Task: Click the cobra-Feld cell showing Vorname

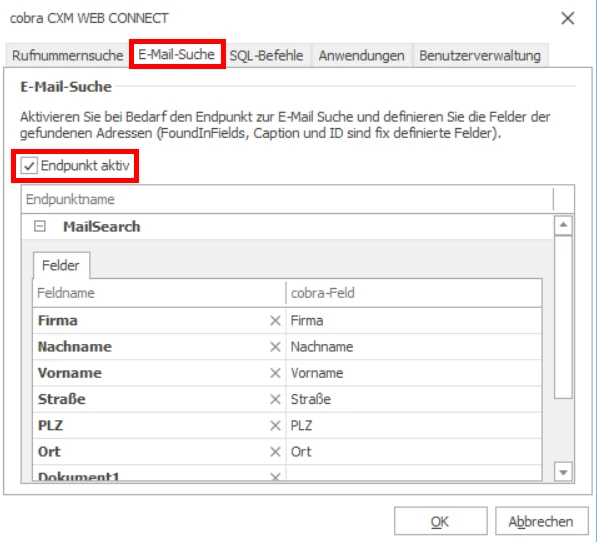Action: click(x=414, y=373)
